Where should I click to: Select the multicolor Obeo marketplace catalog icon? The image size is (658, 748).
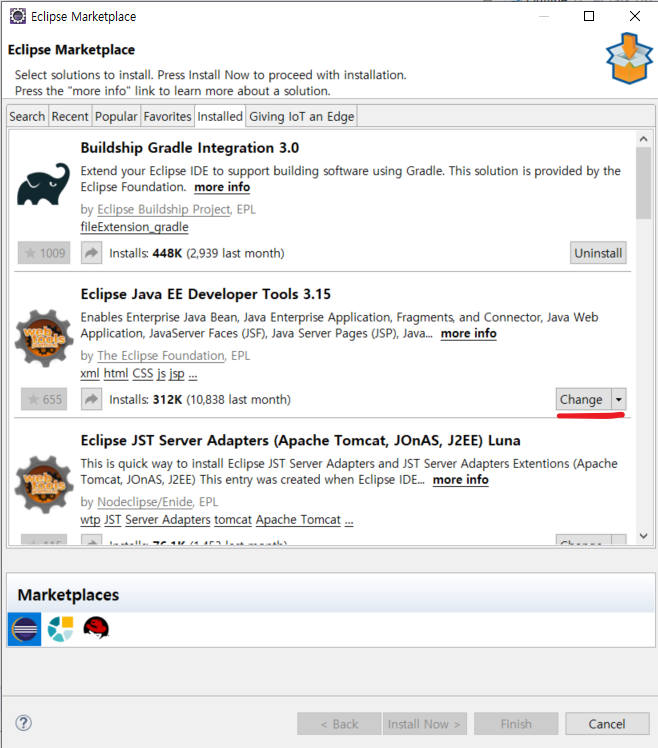tap(61, 629)
